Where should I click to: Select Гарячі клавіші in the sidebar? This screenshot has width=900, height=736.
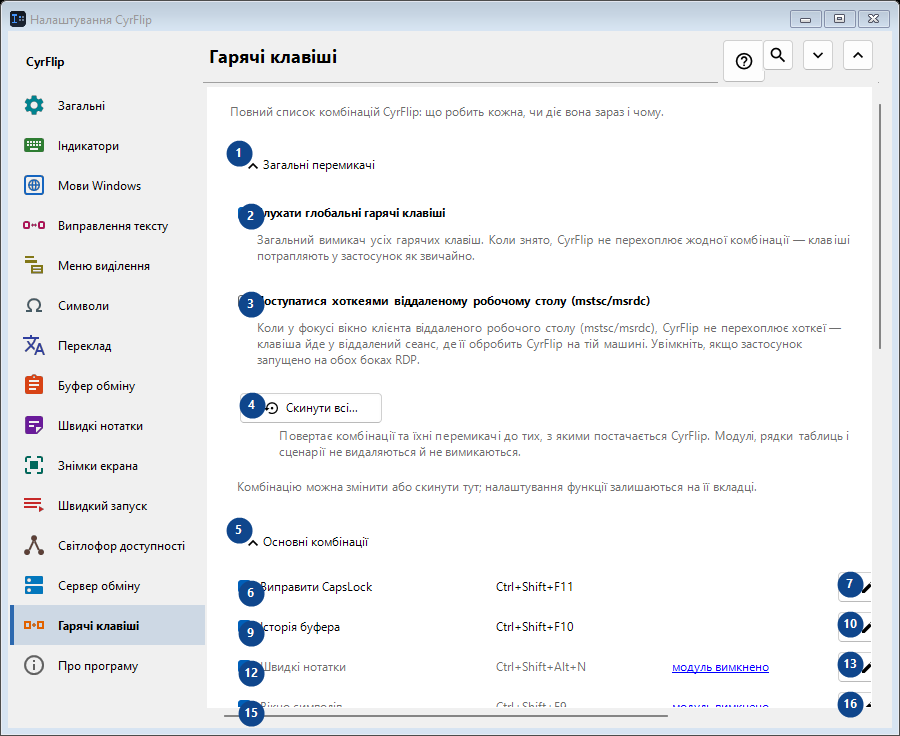click(x=107, y=625)
